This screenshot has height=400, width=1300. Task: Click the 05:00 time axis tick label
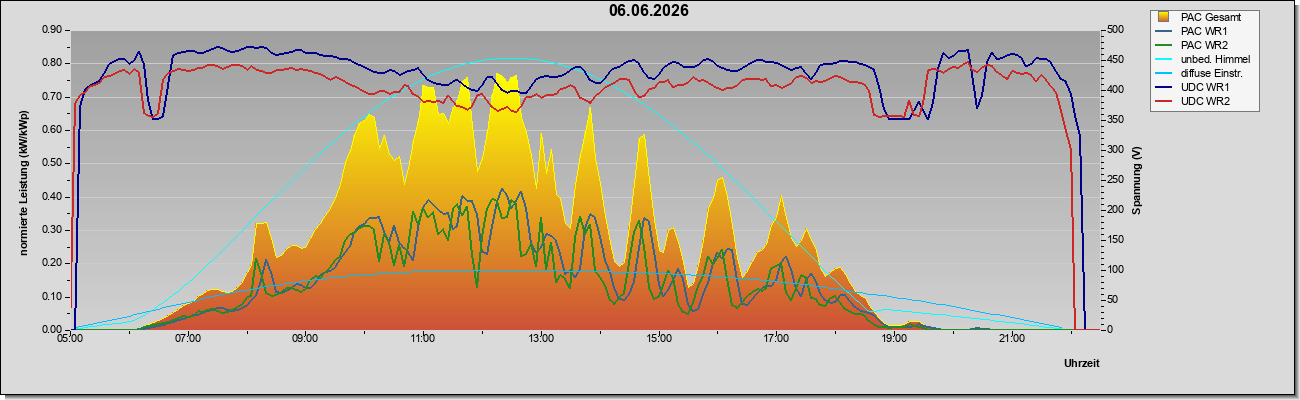[x=70, y=340]
